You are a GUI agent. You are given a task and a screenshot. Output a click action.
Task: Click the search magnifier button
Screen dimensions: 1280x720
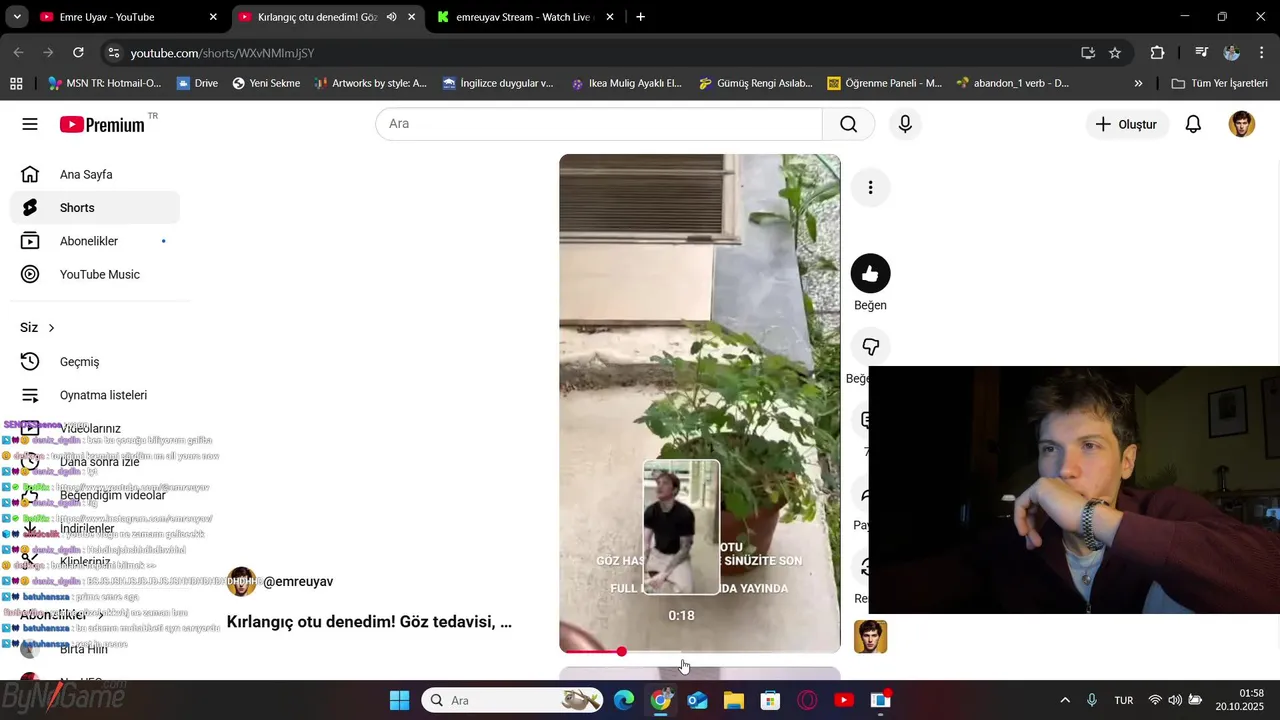(848, 124)
